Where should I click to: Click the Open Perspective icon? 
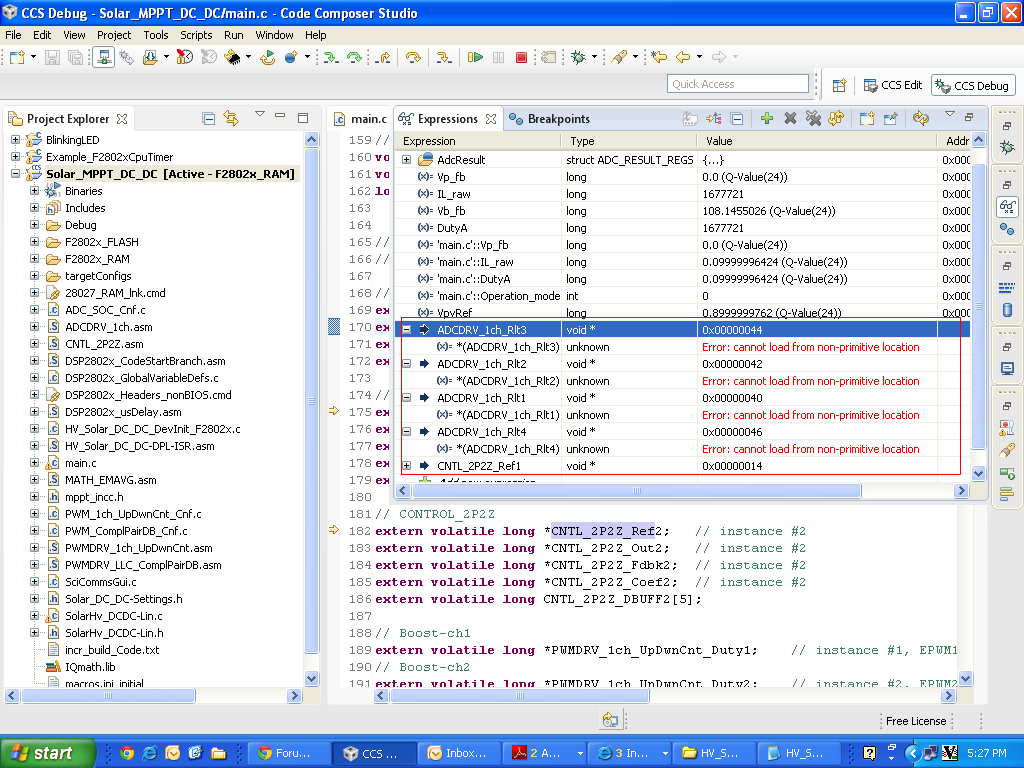point(840,85)
